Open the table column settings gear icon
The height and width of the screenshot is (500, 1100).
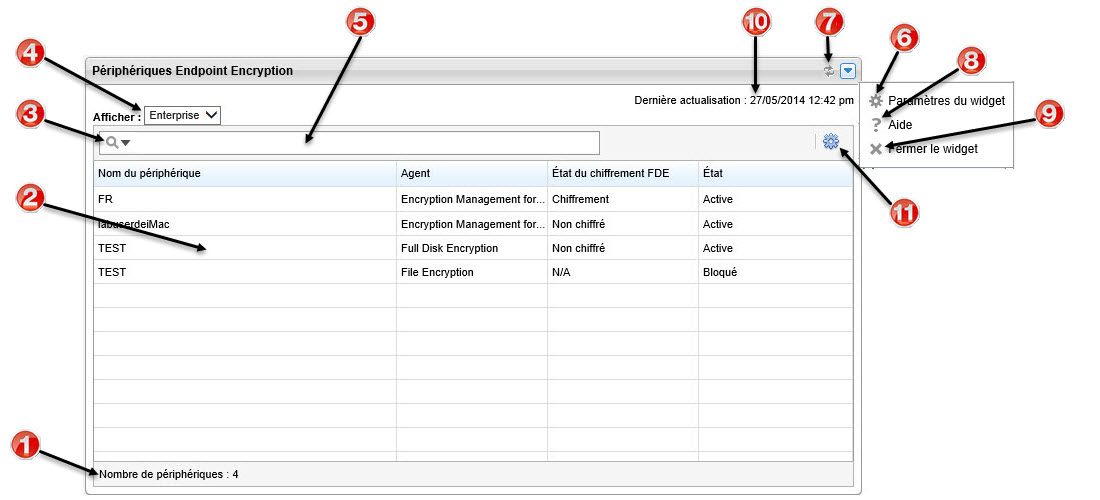pos(830,143)
